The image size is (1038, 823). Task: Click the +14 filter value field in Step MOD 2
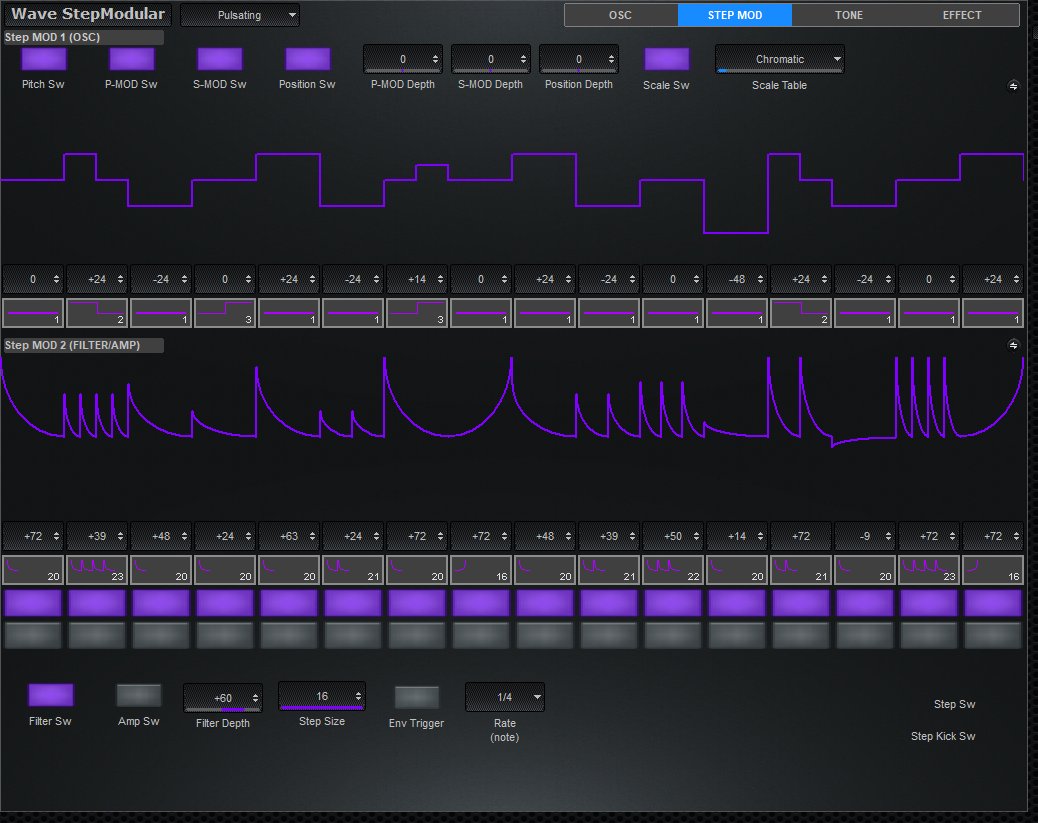point(737,536)
